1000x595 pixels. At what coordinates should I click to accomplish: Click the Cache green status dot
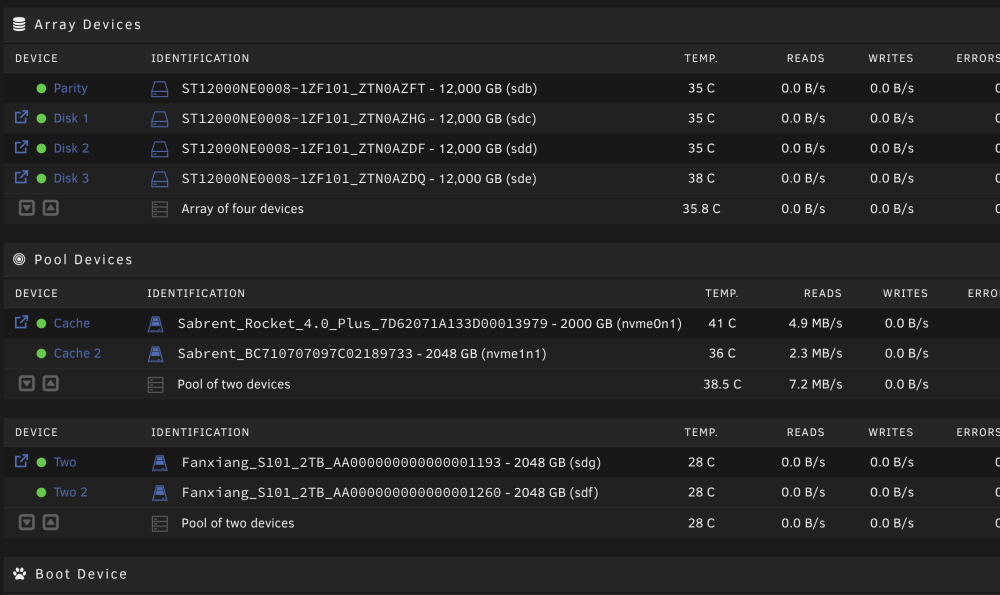pos(41,323)
